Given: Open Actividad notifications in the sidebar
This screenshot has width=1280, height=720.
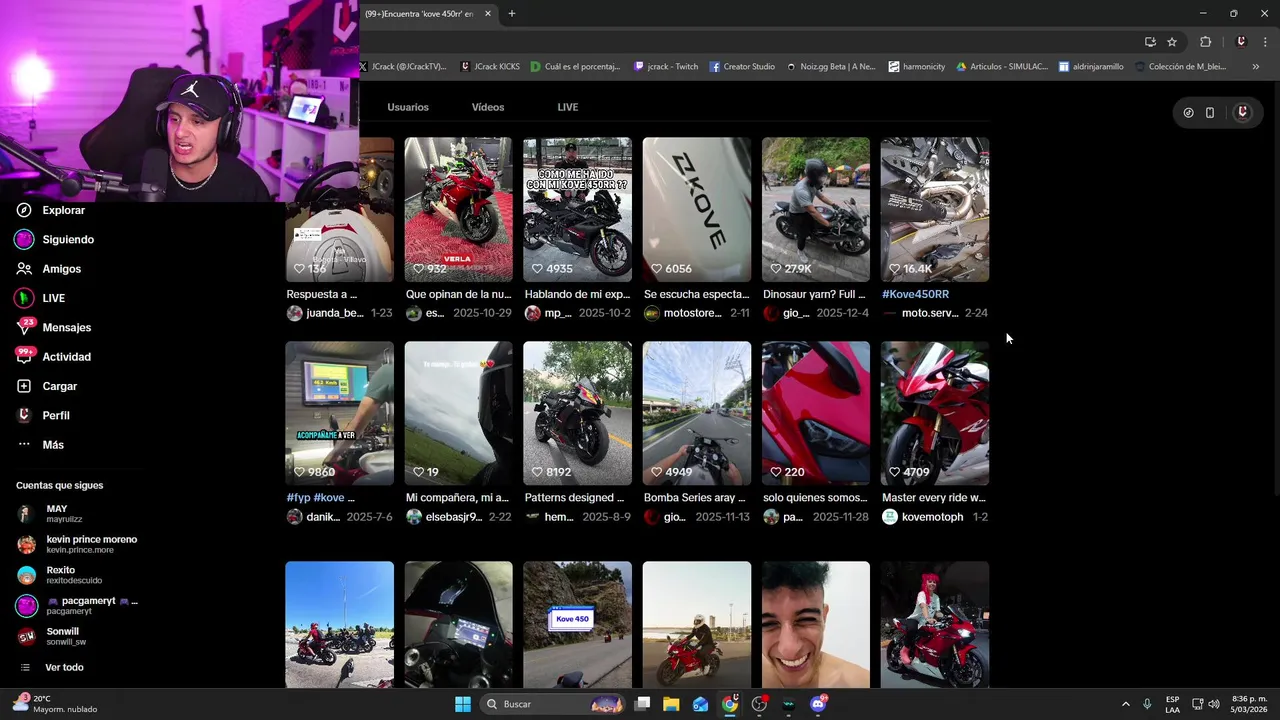Looking at the screenshot, I should [53, 357].
